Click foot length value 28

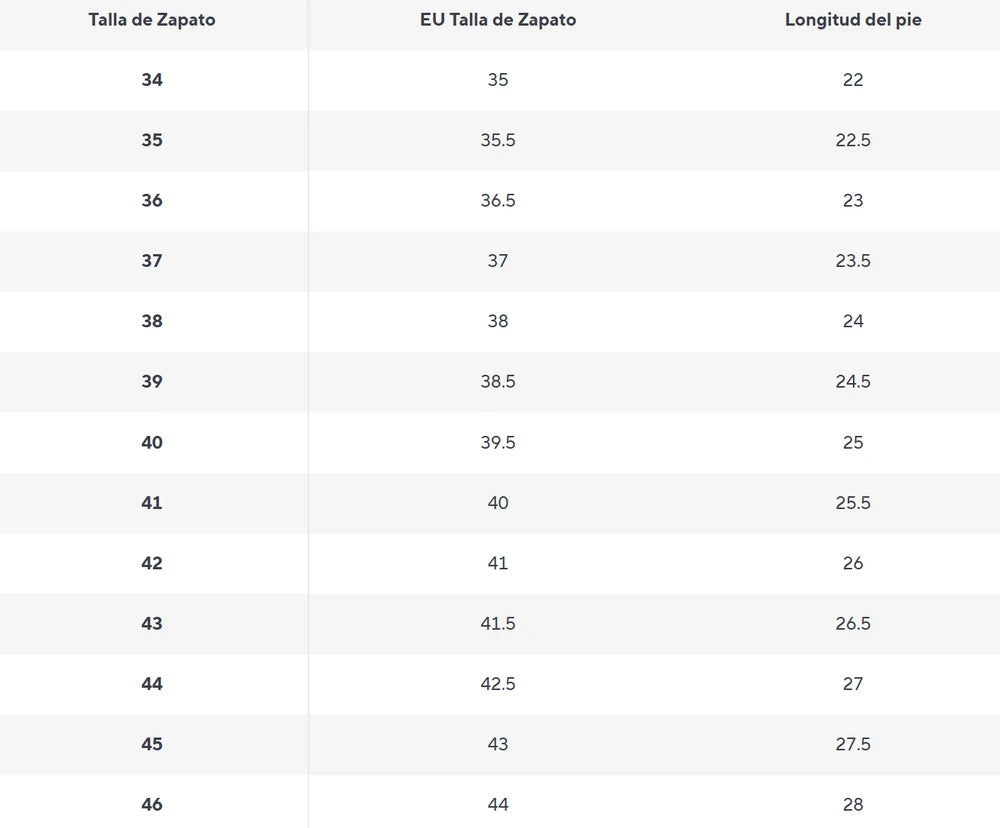(853, 804)
